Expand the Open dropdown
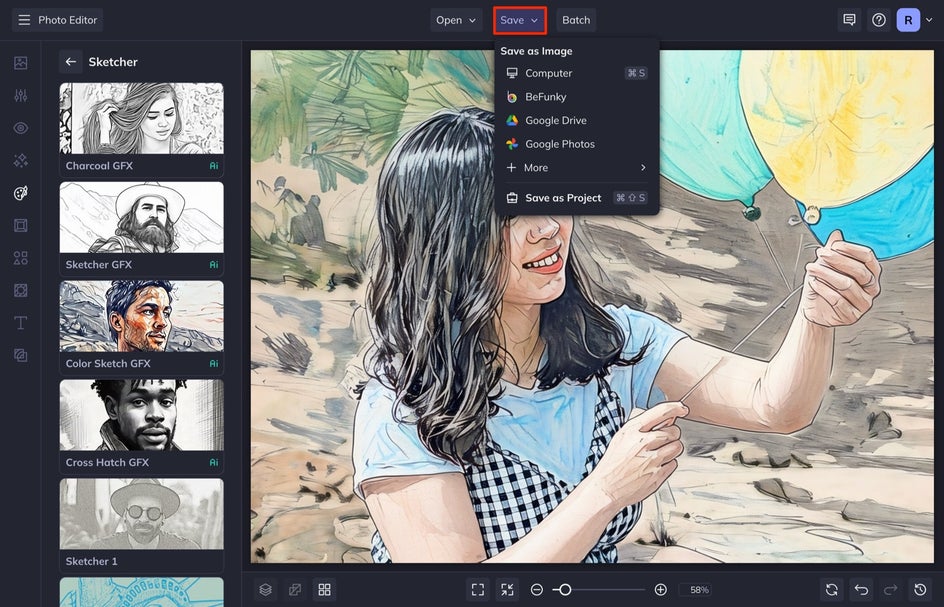944x607 pixels. [x=456, y=20]
